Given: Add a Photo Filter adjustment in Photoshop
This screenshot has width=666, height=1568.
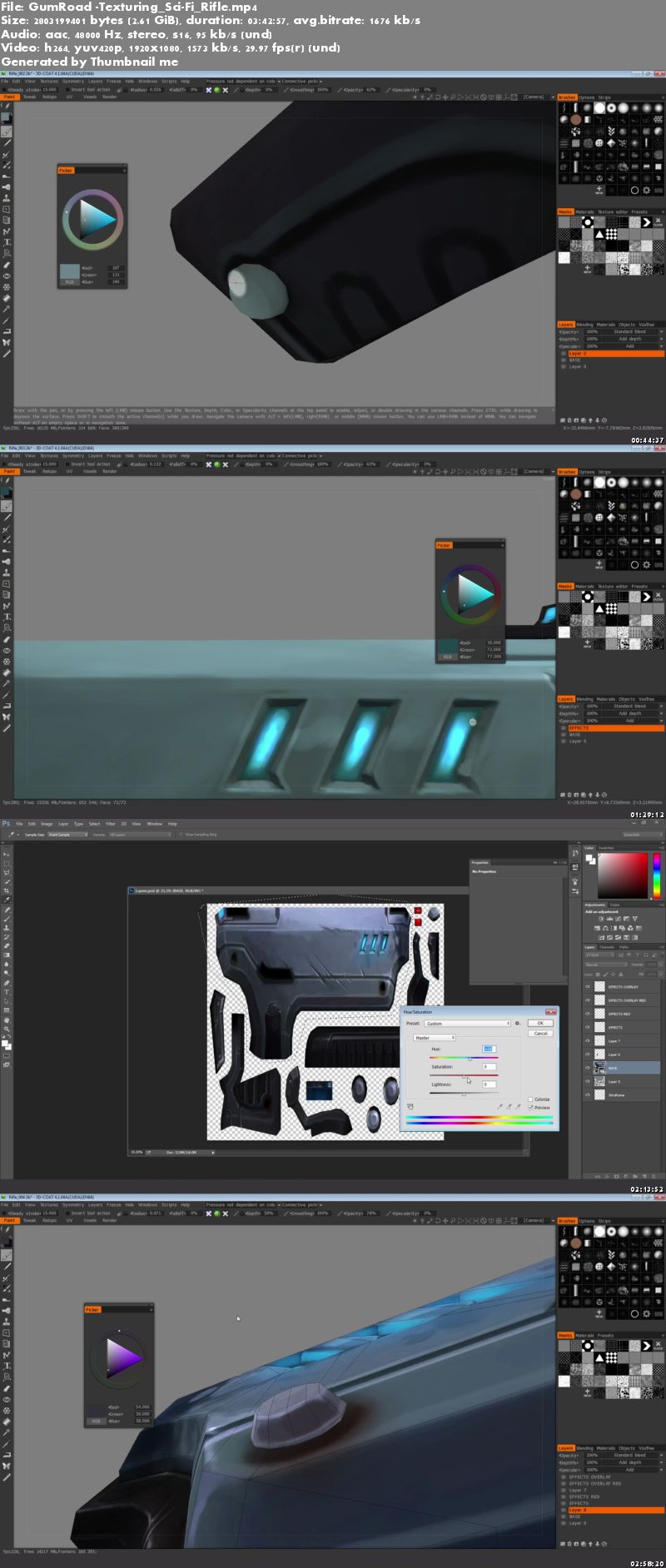Looking at the screenshot, I should 622,928.
